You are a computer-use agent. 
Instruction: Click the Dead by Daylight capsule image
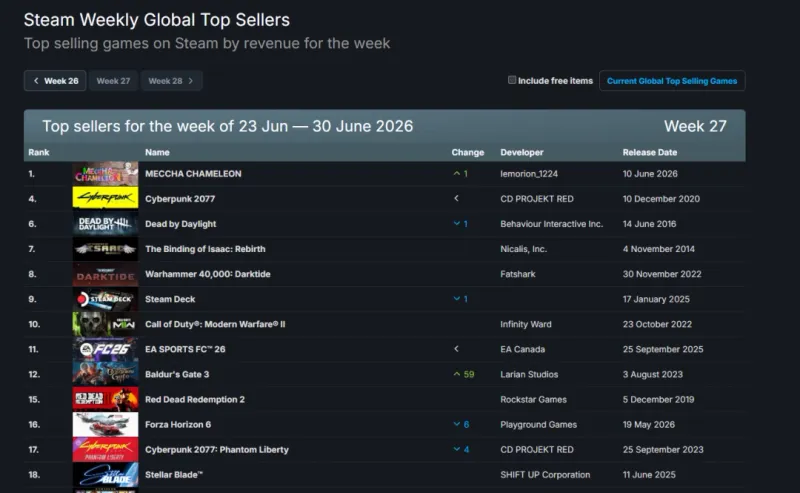105,224
